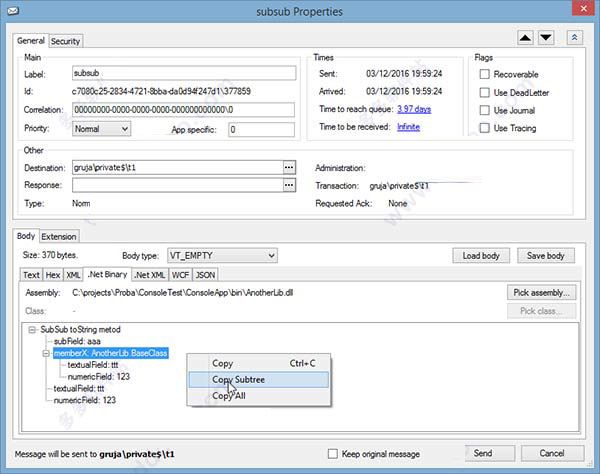The height and width of the screenshot is (474, 600).
Task: Switch to the Security tab
Action: [x=65, y=41]
